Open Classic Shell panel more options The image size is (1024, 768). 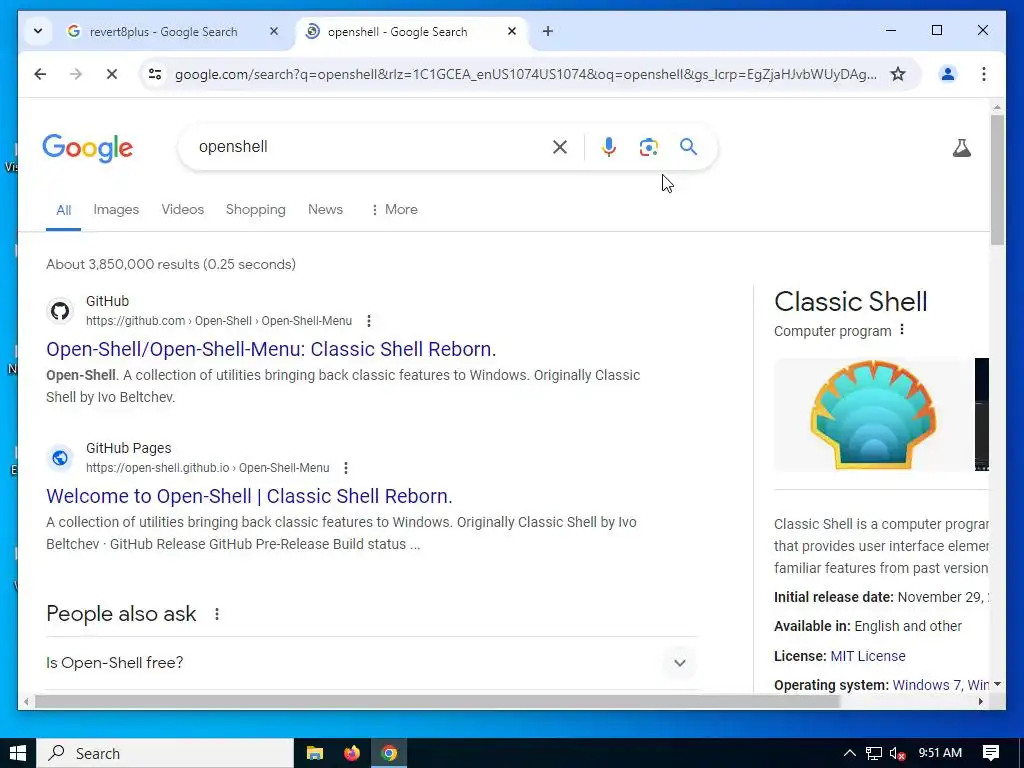pyautogui.click(x=902, y=330)
